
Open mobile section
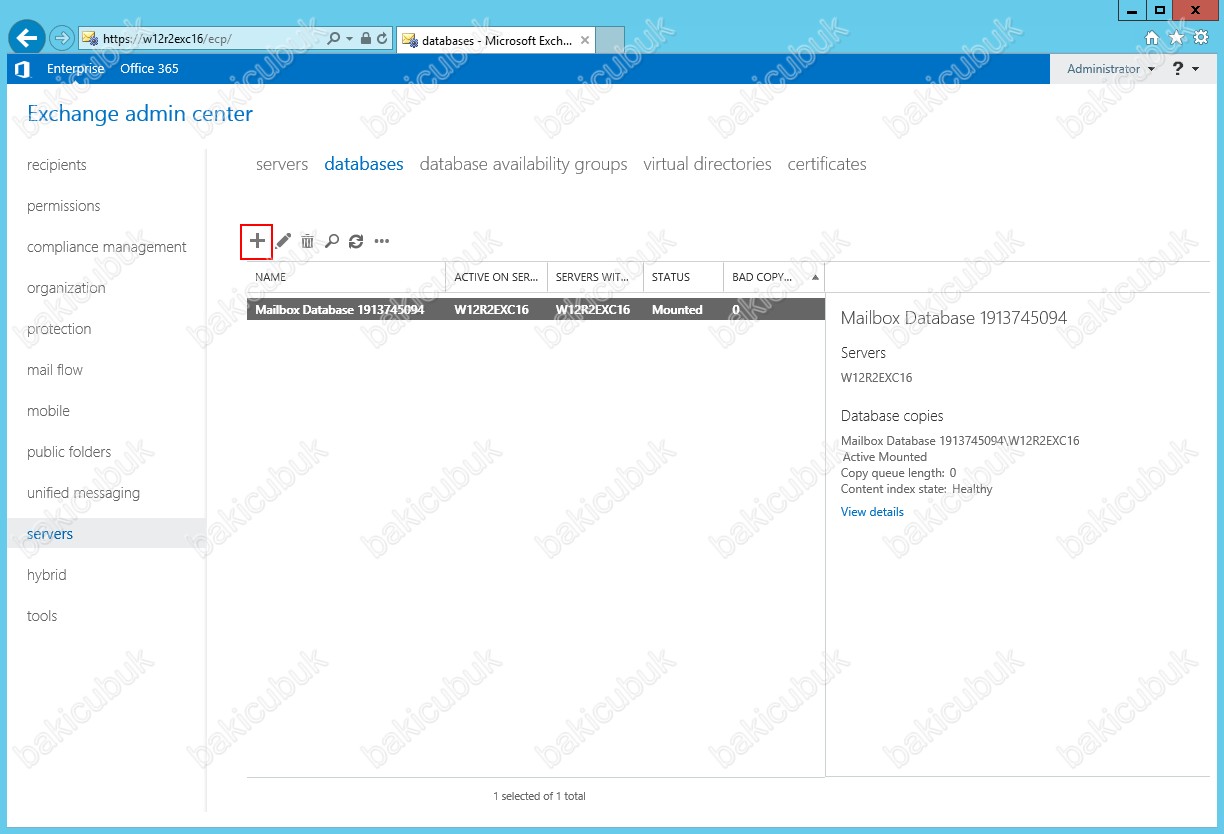[48, 411]
